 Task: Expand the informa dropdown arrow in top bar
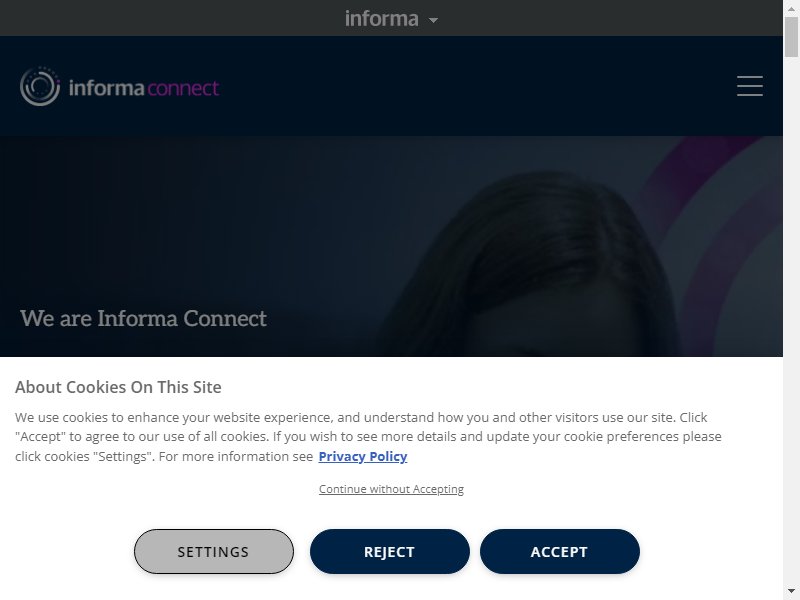[x=433, y=20]
